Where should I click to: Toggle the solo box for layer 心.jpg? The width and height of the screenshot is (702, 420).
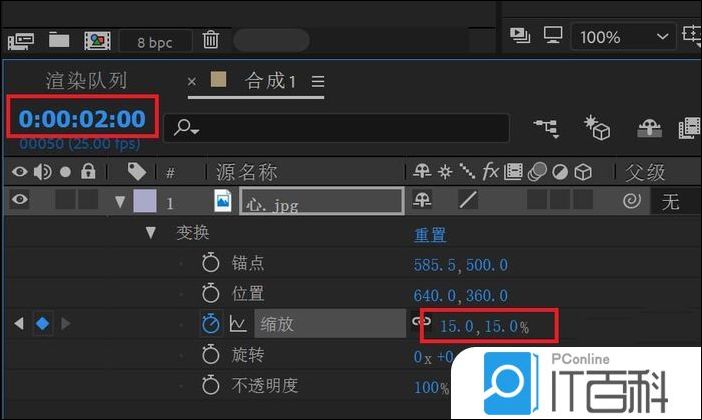click(65, 200)
